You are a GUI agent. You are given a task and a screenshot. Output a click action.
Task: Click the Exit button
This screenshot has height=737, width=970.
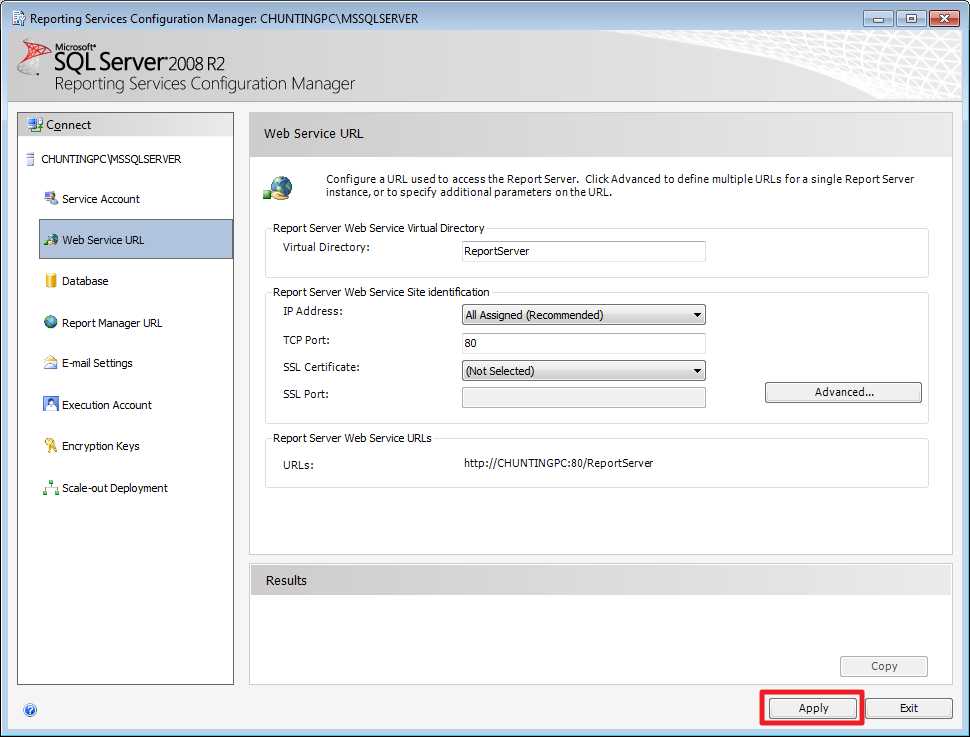909,708
